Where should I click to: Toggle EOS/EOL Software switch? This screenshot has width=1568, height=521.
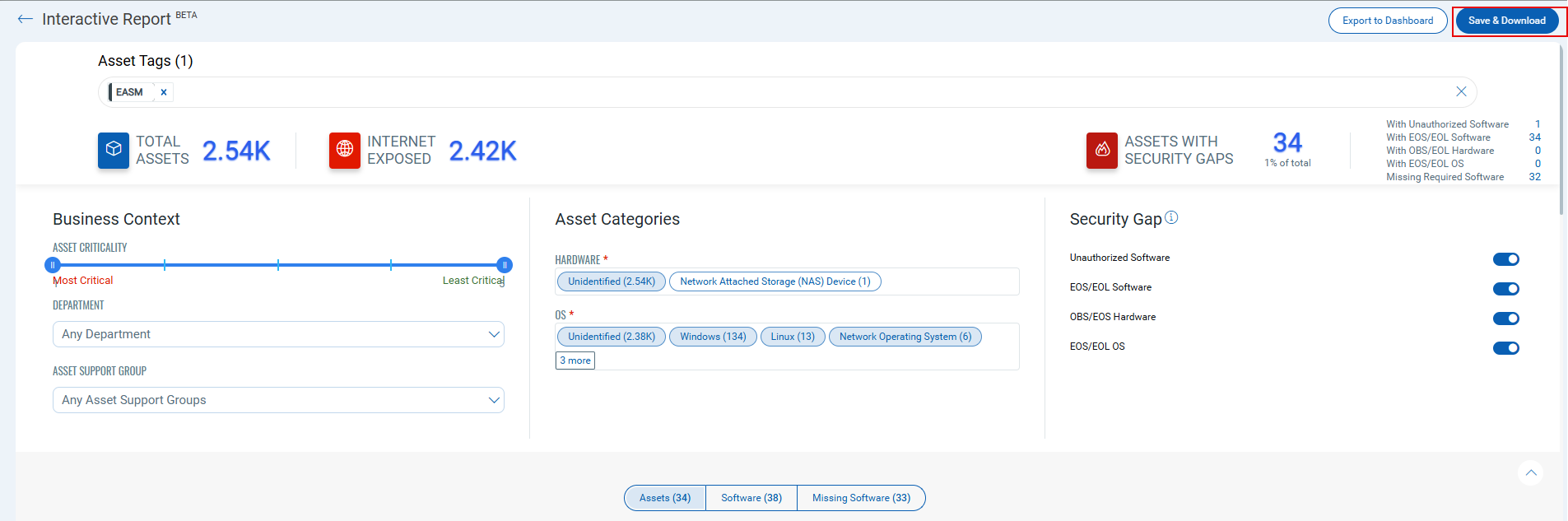click(x=1506, y=289)
